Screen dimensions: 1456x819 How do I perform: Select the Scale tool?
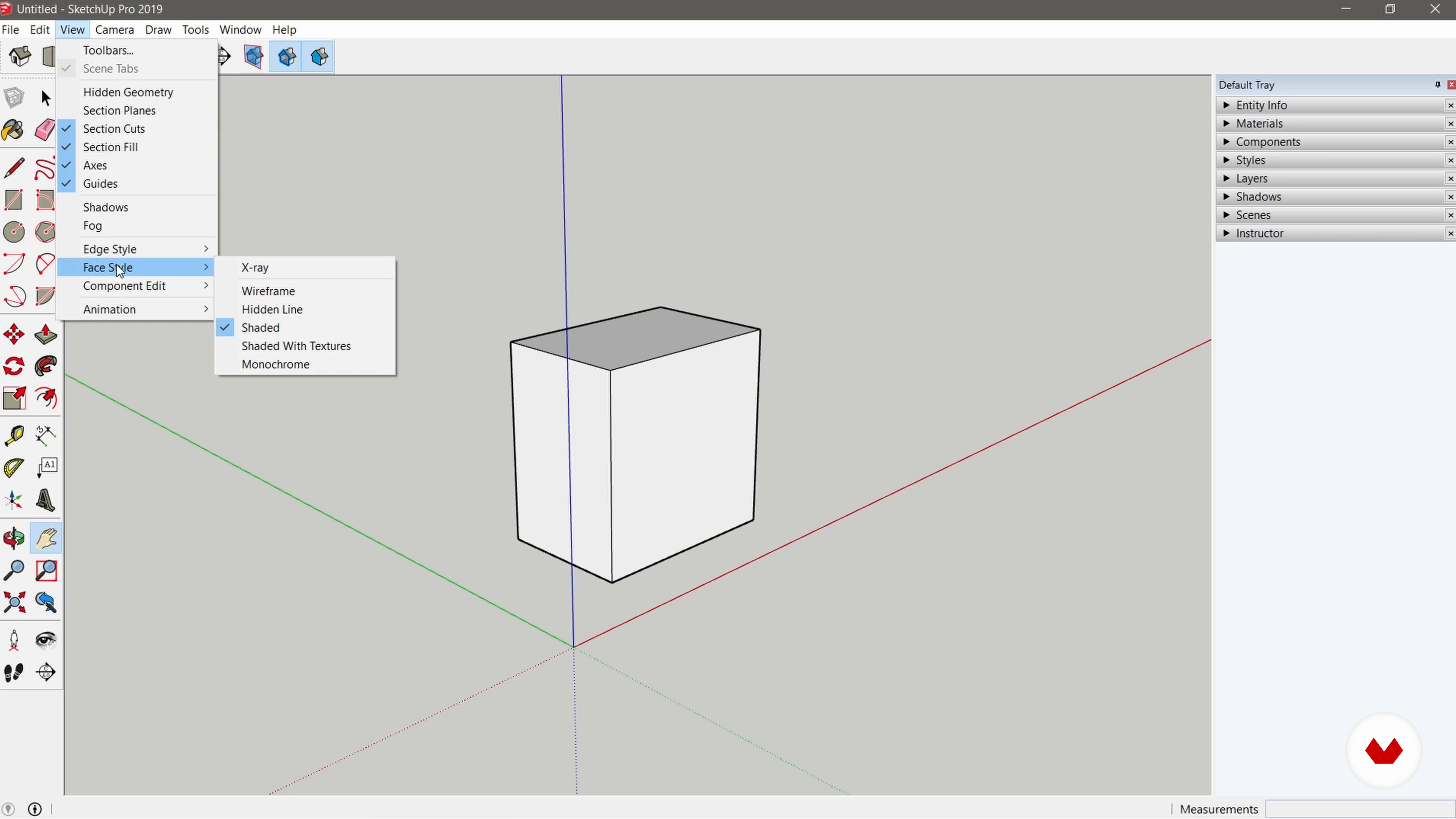pos(14,399)
